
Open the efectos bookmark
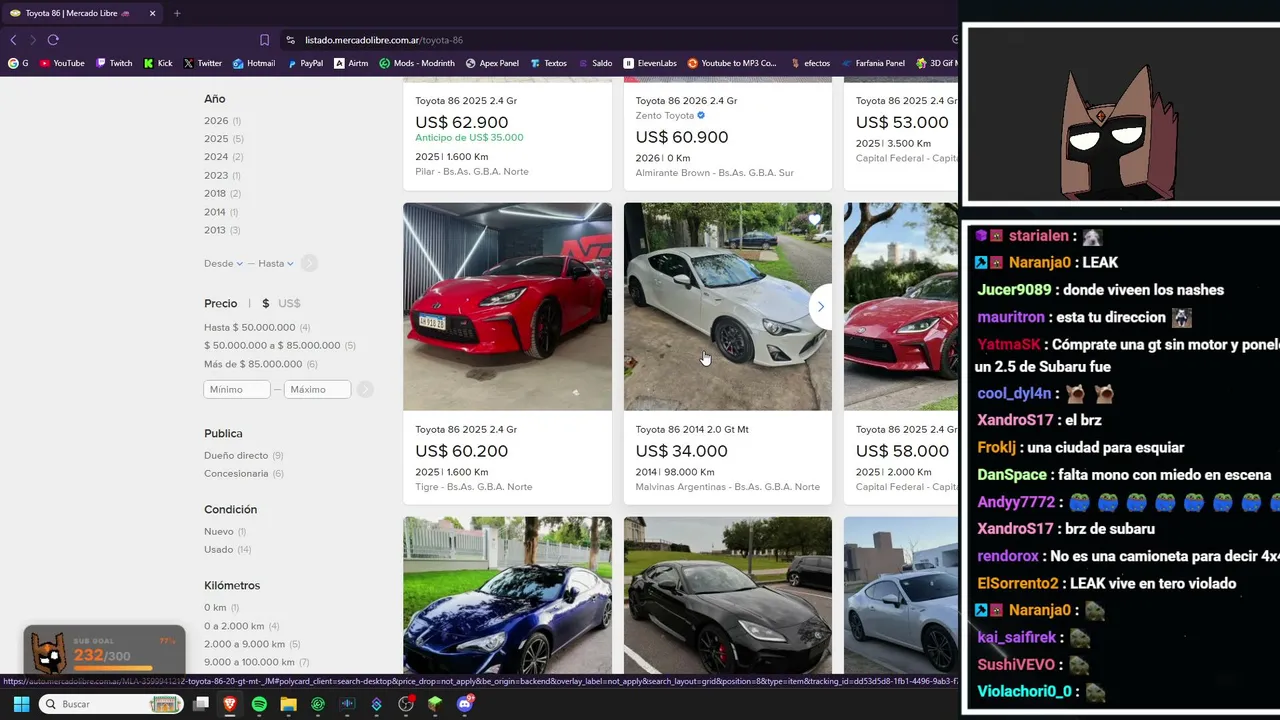pos(810,63)
